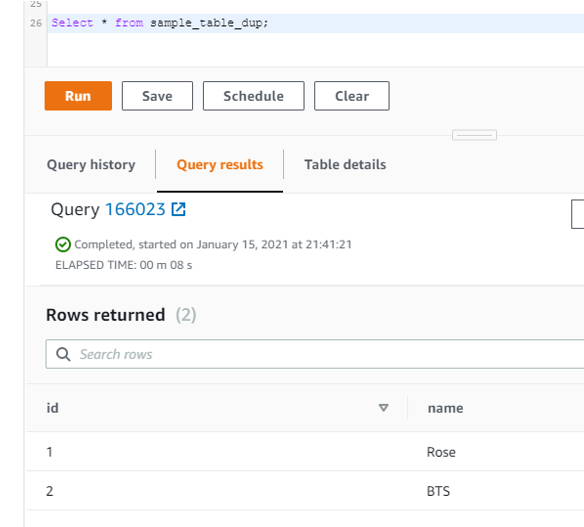Click the ELAPSED TIME text
The width and height of the screenshot is (584, 527).
point(124,265)
